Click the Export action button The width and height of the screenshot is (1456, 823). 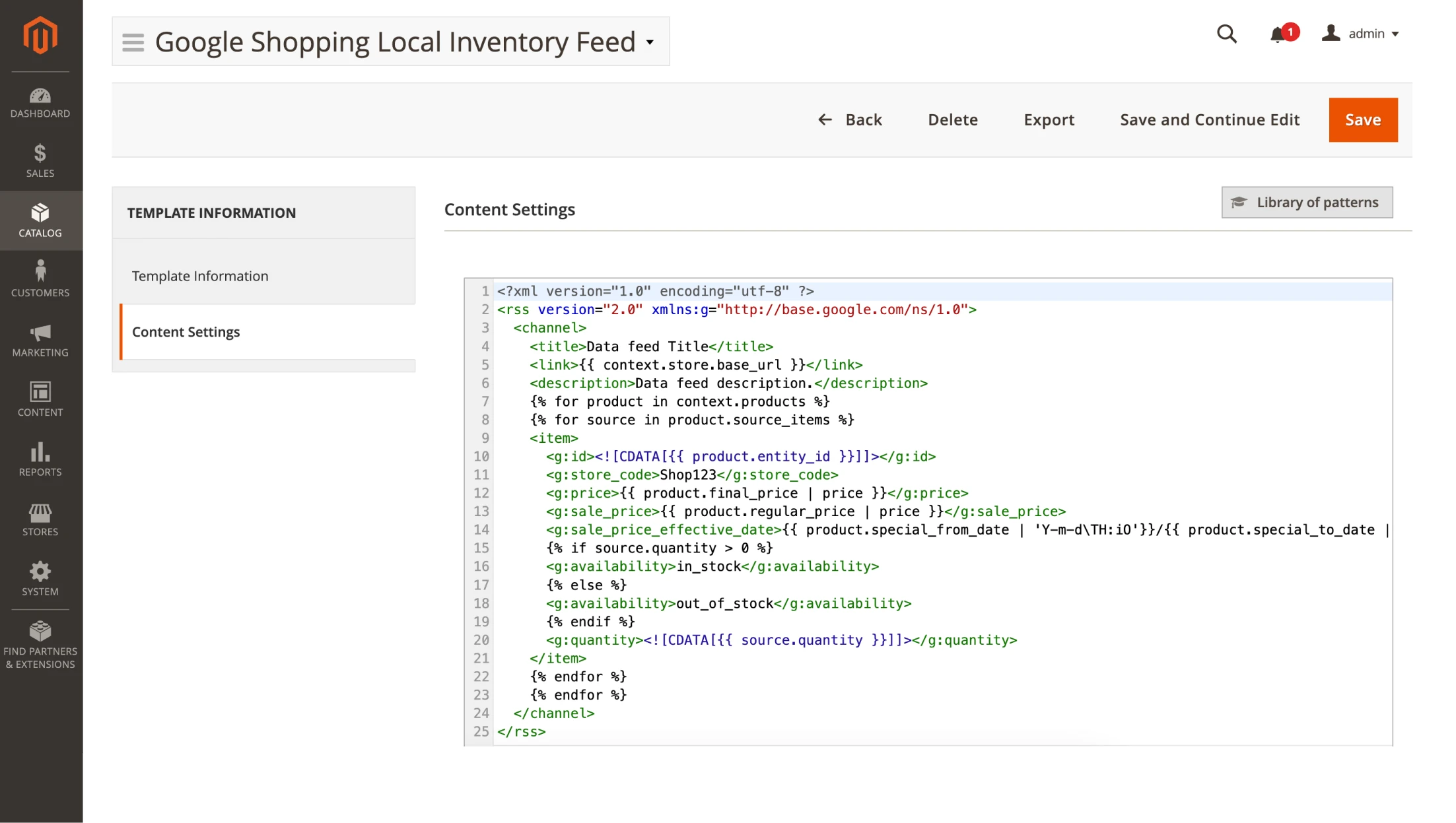(1049, 119)
